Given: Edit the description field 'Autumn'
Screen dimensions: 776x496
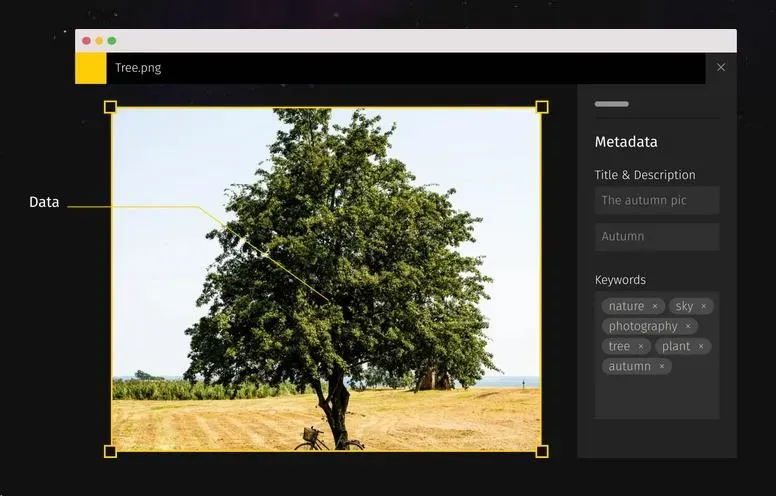Looking at the screenshot, I should pyautogui.click(x=657, y=237).
